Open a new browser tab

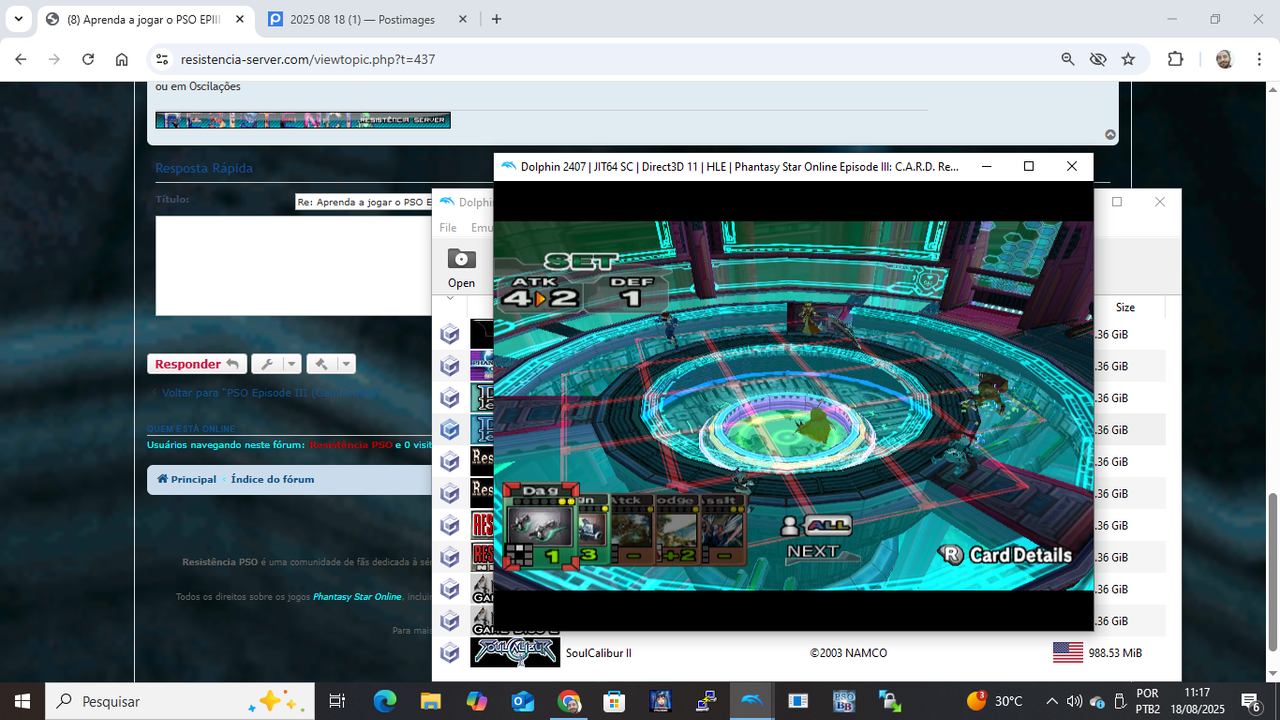[x=497, y=19]
